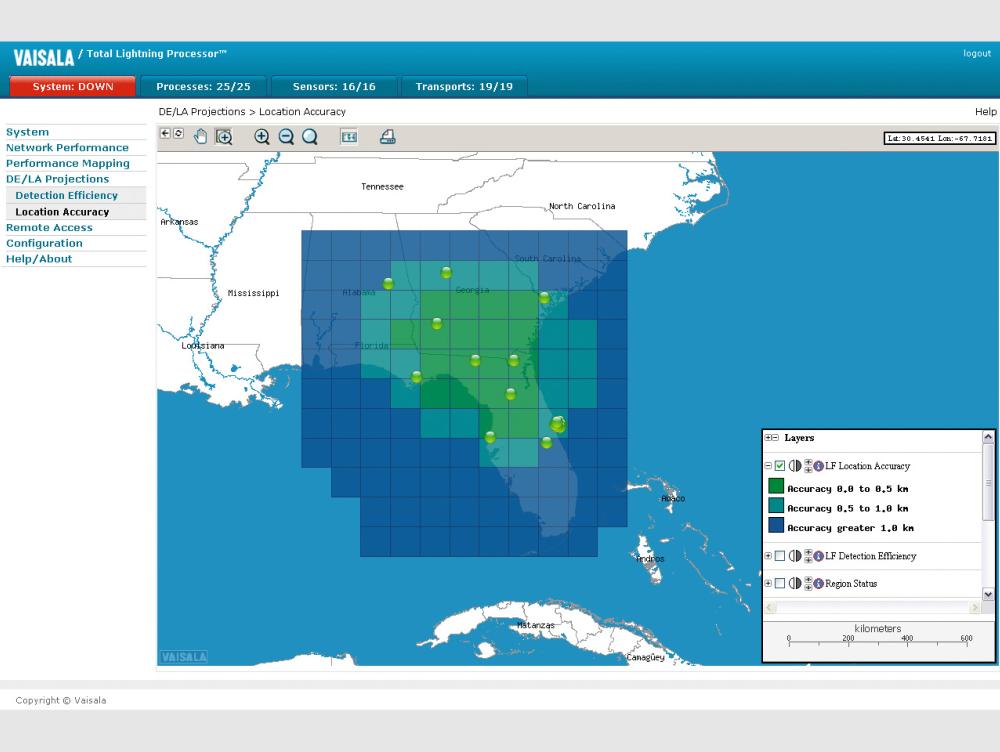Adjust transparency of LF Location Accuracy layer
This screenshot has height=752, width=1000.
coord(794,466)
